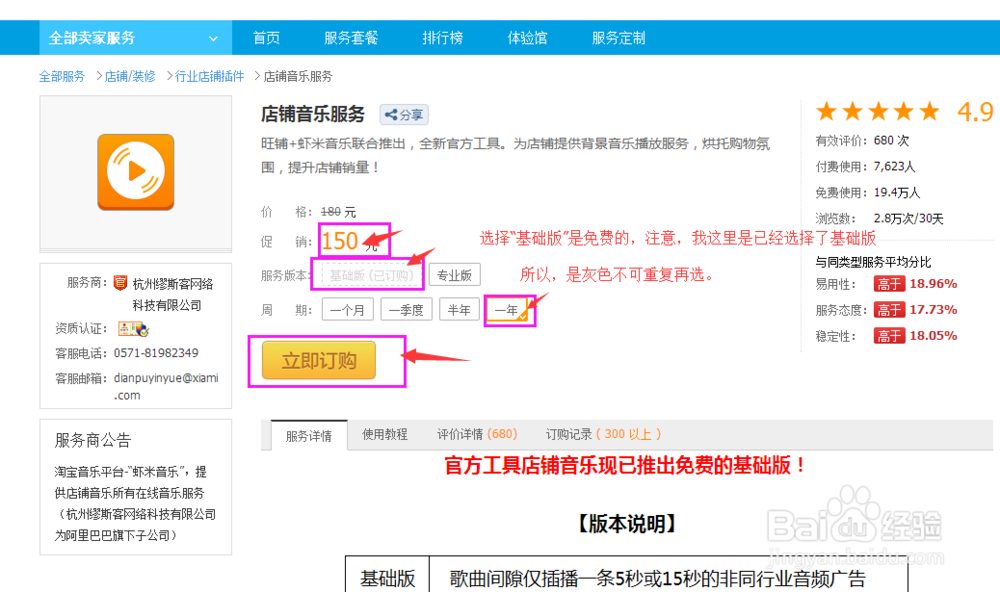The image size is (1000, 592).
Task: Click the 服务商公告 heading
Action: (x=93, y=440)
